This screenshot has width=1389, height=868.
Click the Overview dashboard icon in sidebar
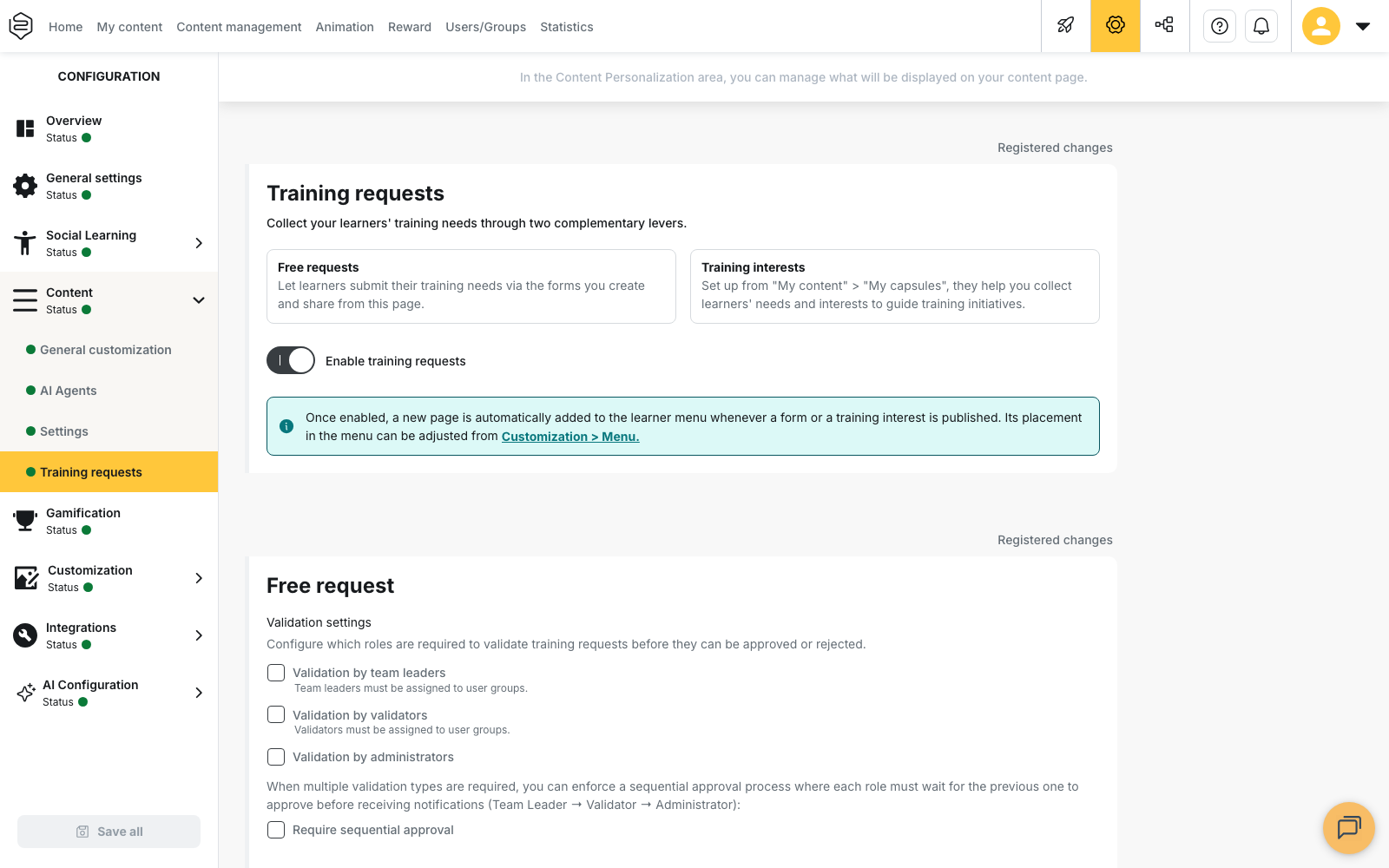tap(25, 128)
